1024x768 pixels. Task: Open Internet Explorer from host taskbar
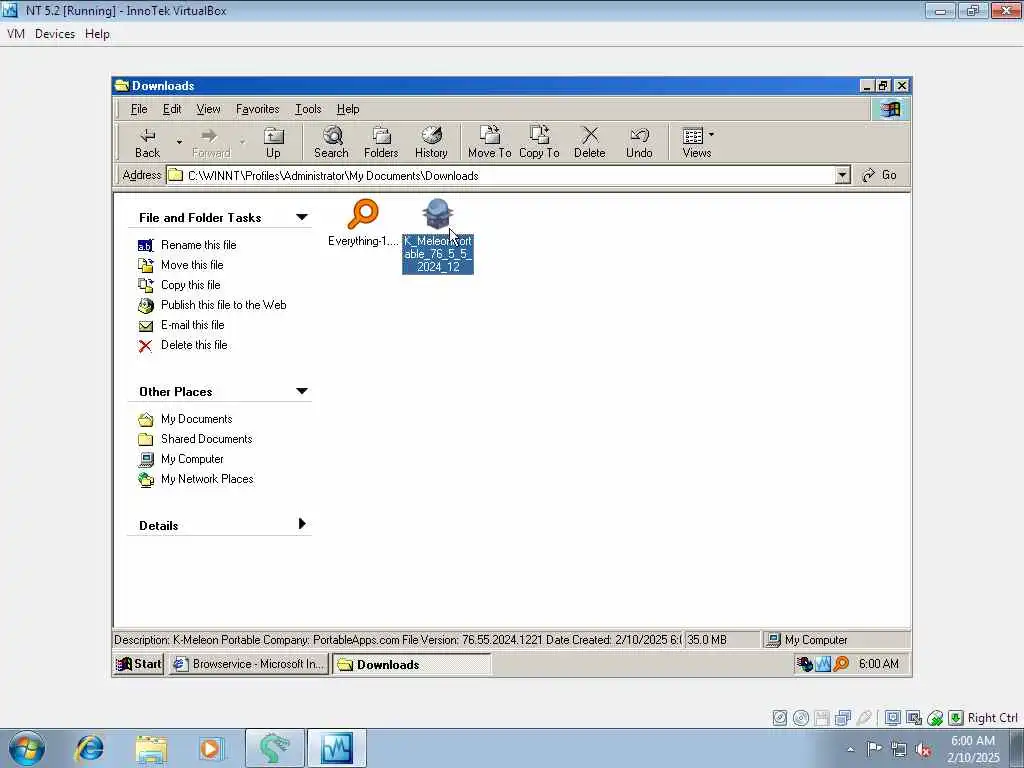point(89,748)
